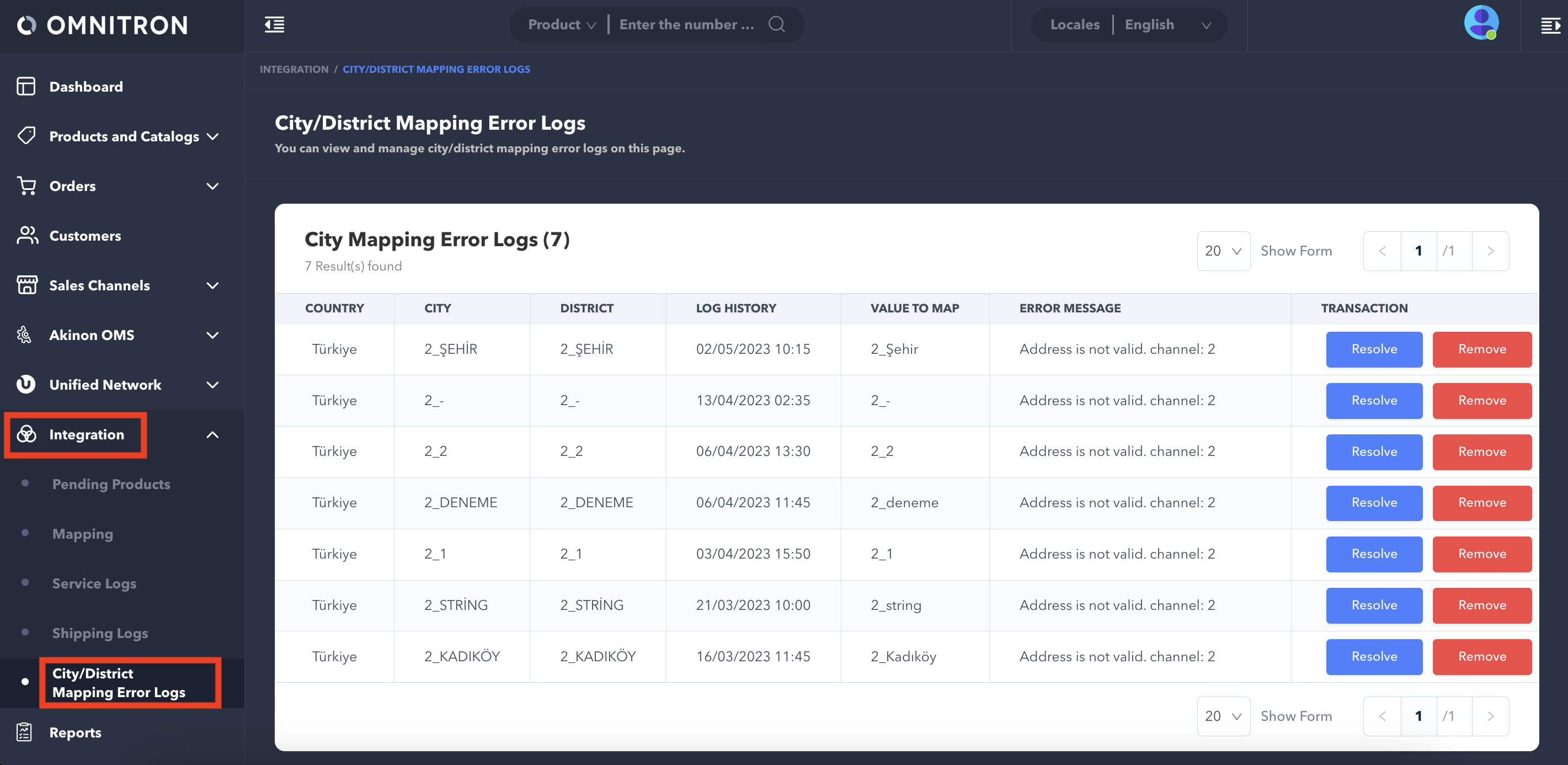The width and height of the screenshot is (1568, 765).
Task: Remove the 2_KADIKÖY error log
Action: 1481,656
